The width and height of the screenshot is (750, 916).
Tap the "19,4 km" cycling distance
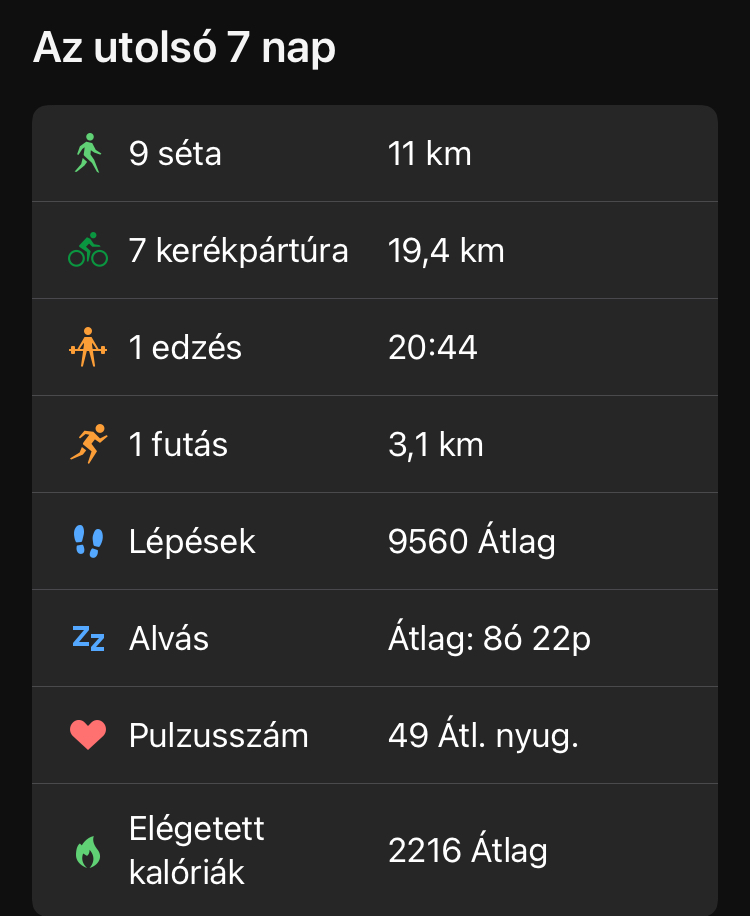446,250
